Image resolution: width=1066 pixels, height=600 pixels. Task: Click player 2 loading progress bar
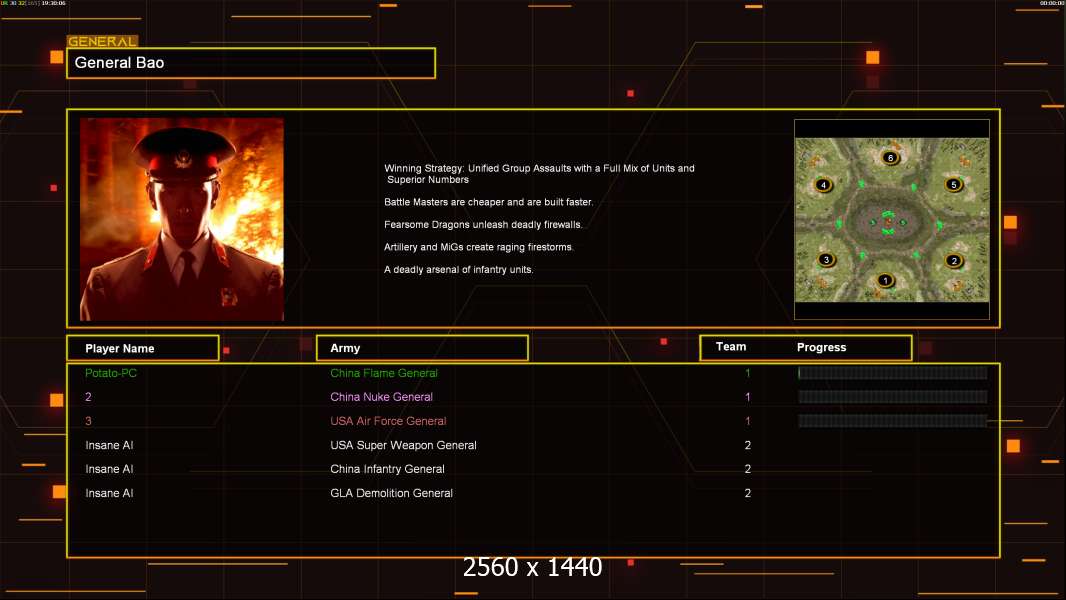pyautogui.click(x=893, y=397)
